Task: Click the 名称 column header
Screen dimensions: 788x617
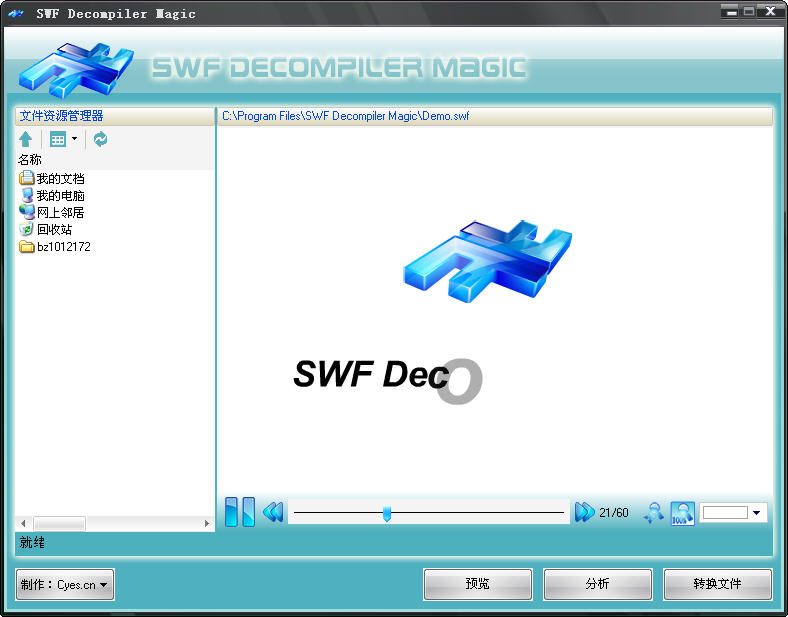Action: point(30,160)
